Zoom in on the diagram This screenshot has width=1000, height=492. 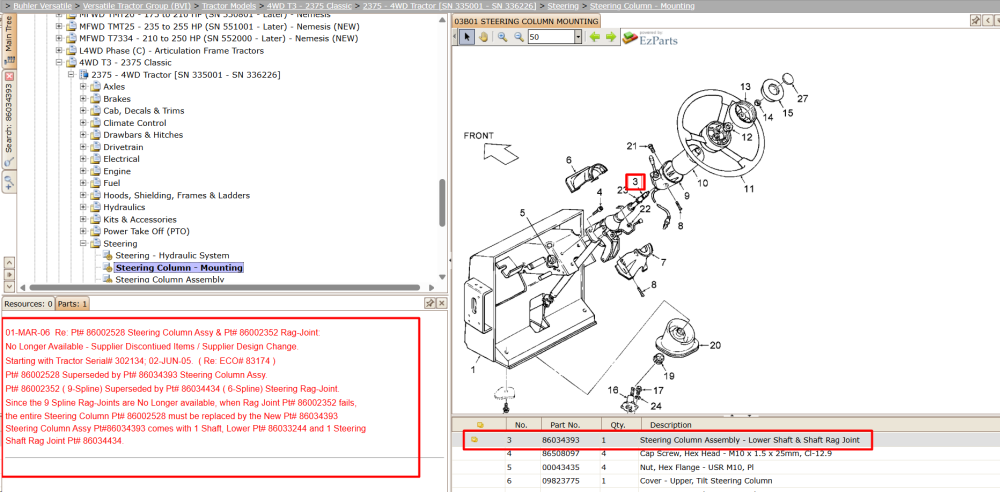point(503,37)
